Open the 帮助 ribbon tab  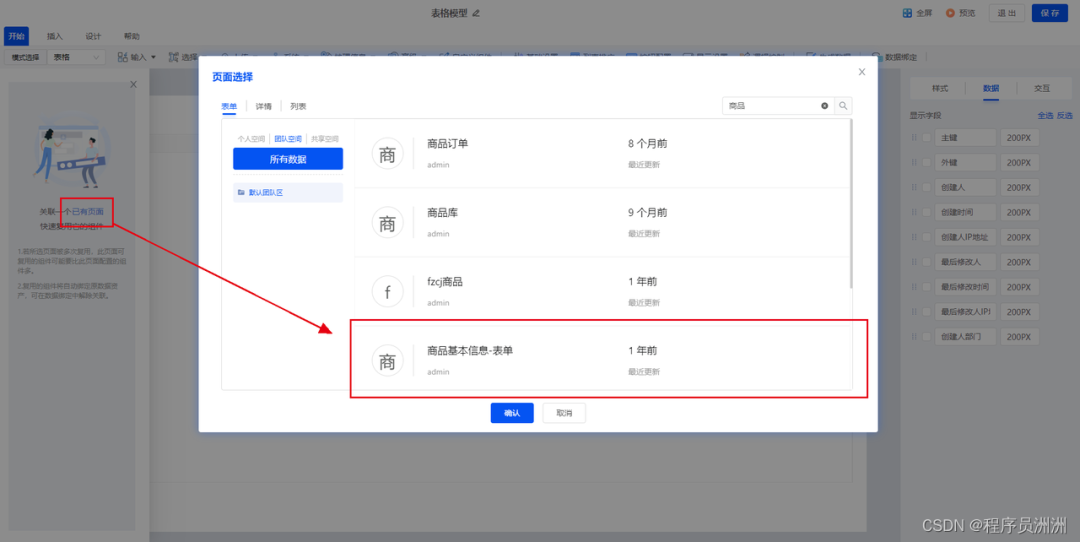coord(132,36)
